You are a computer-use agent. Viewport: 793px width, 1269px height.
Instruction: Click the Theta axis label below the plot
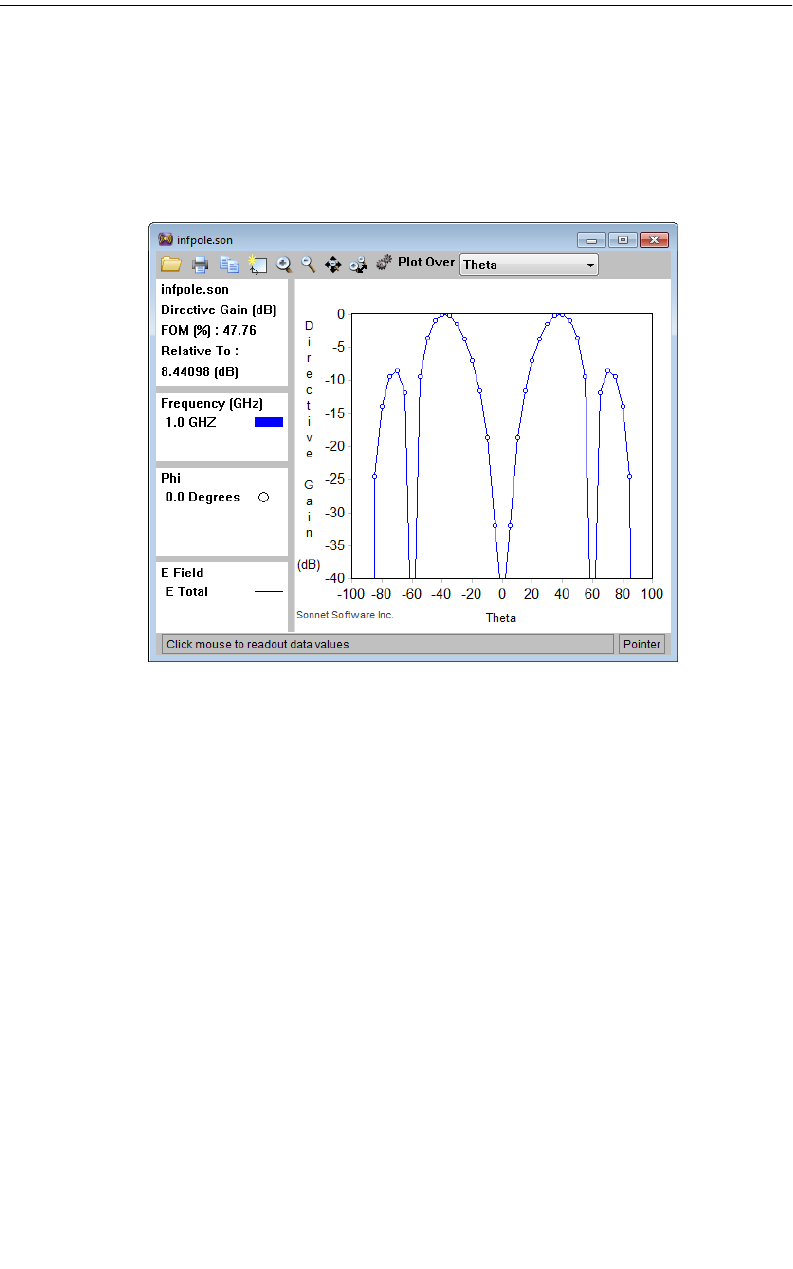pos(501,618)
